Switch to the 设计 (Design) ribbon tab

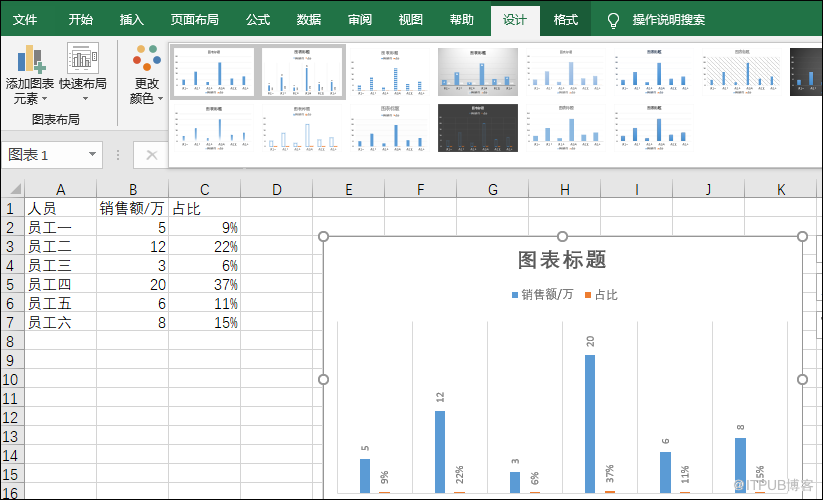pyautogui.click(x=515, y=20)
